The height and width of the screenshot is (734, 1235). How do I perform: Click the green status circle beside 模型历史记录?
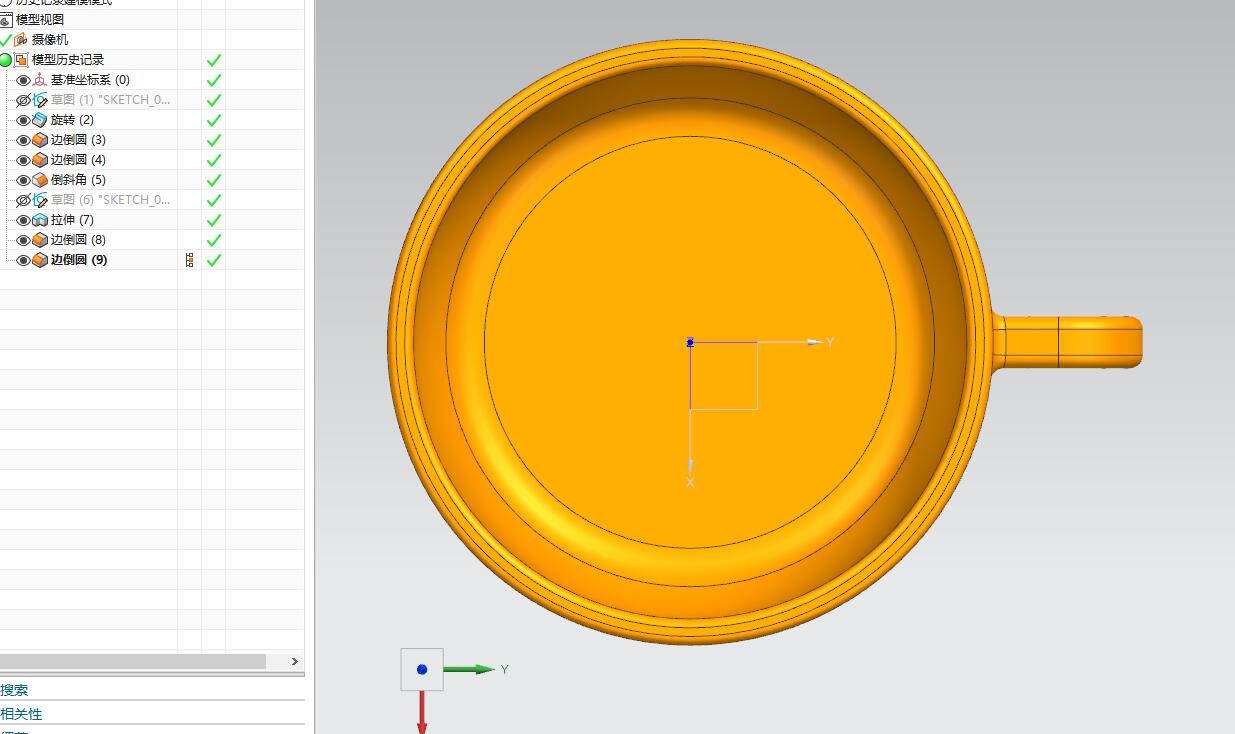coord(6,60)
